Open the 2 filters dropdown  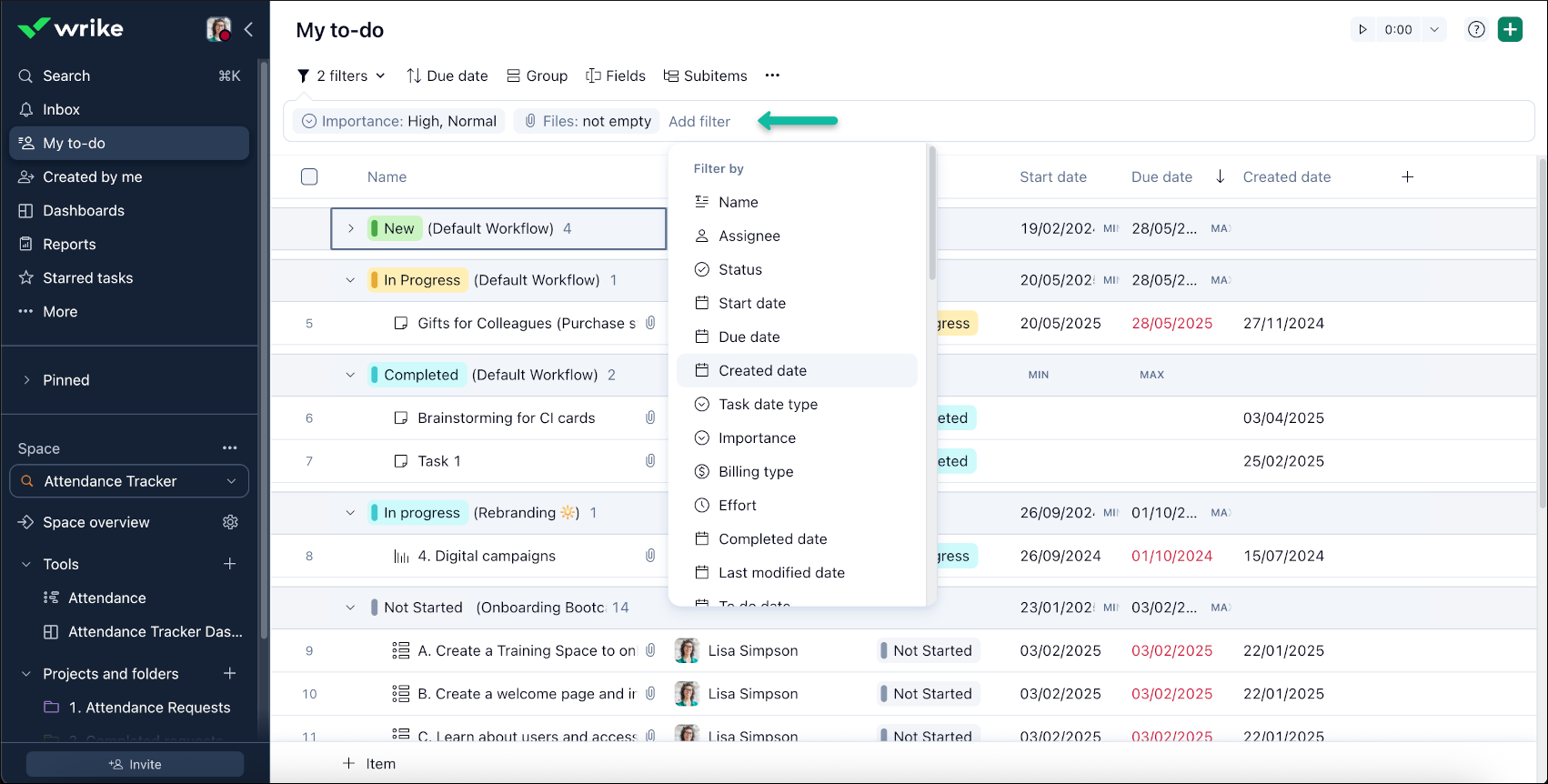[x=342, y=75]
